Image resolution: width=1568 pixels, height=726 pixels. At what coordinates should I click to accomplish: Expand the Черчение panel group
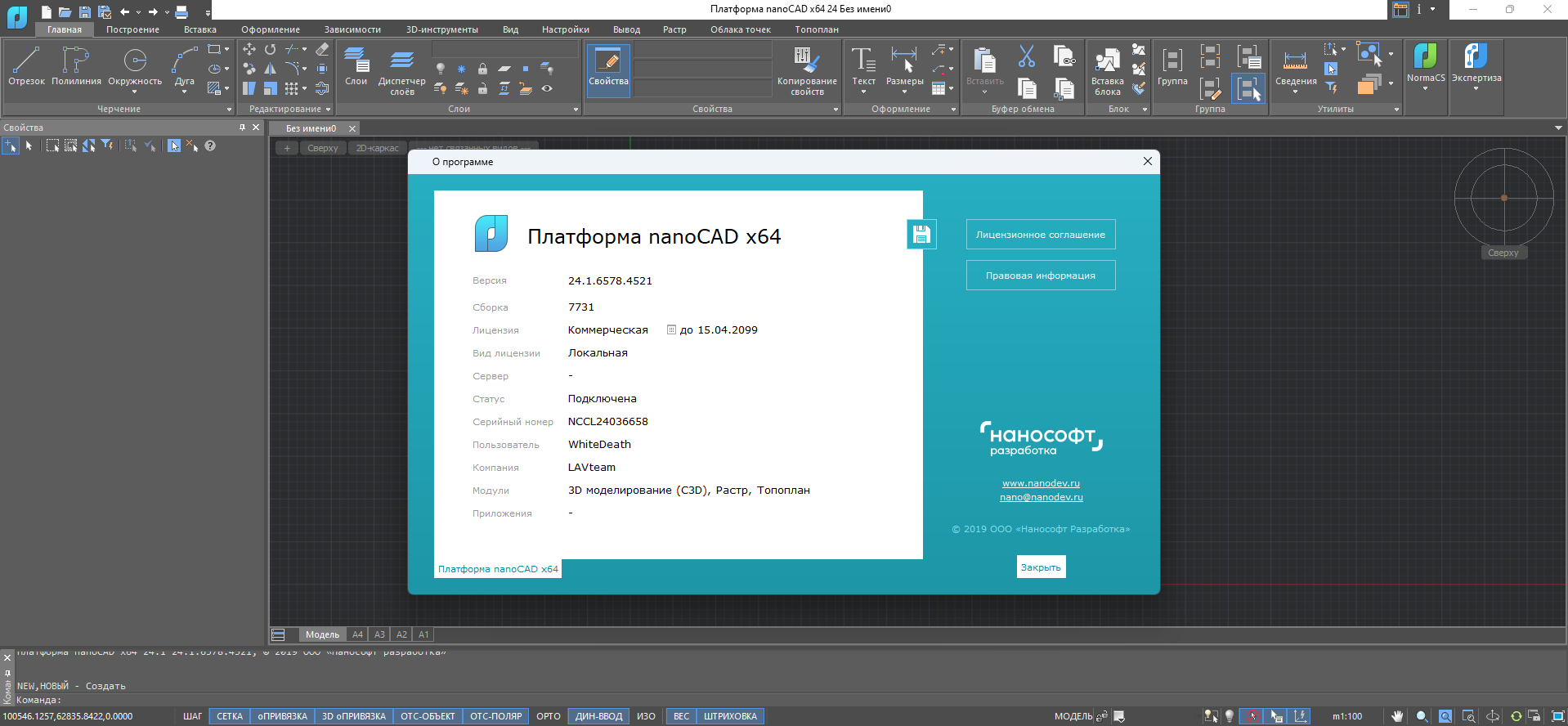pyautogui.click(x=229, y=110)
